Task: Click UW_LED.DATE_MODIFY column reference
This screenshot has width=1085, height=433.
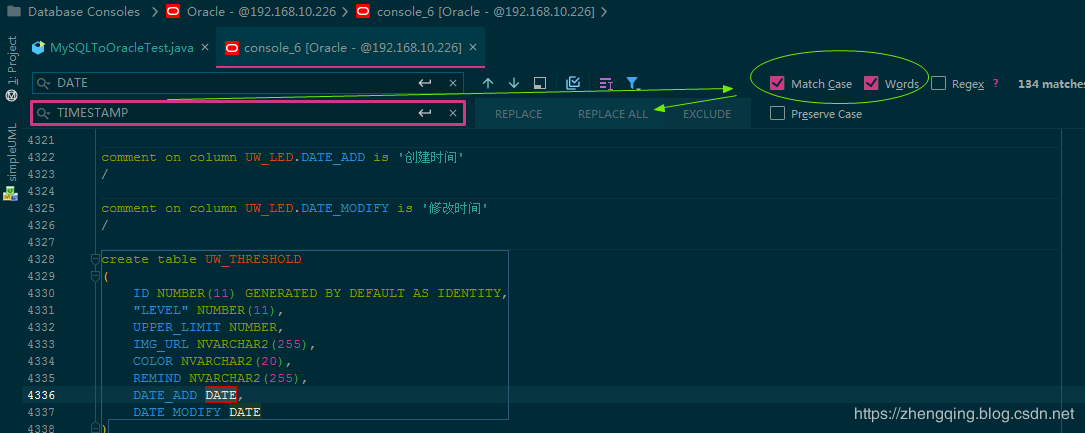Action: 317,208
